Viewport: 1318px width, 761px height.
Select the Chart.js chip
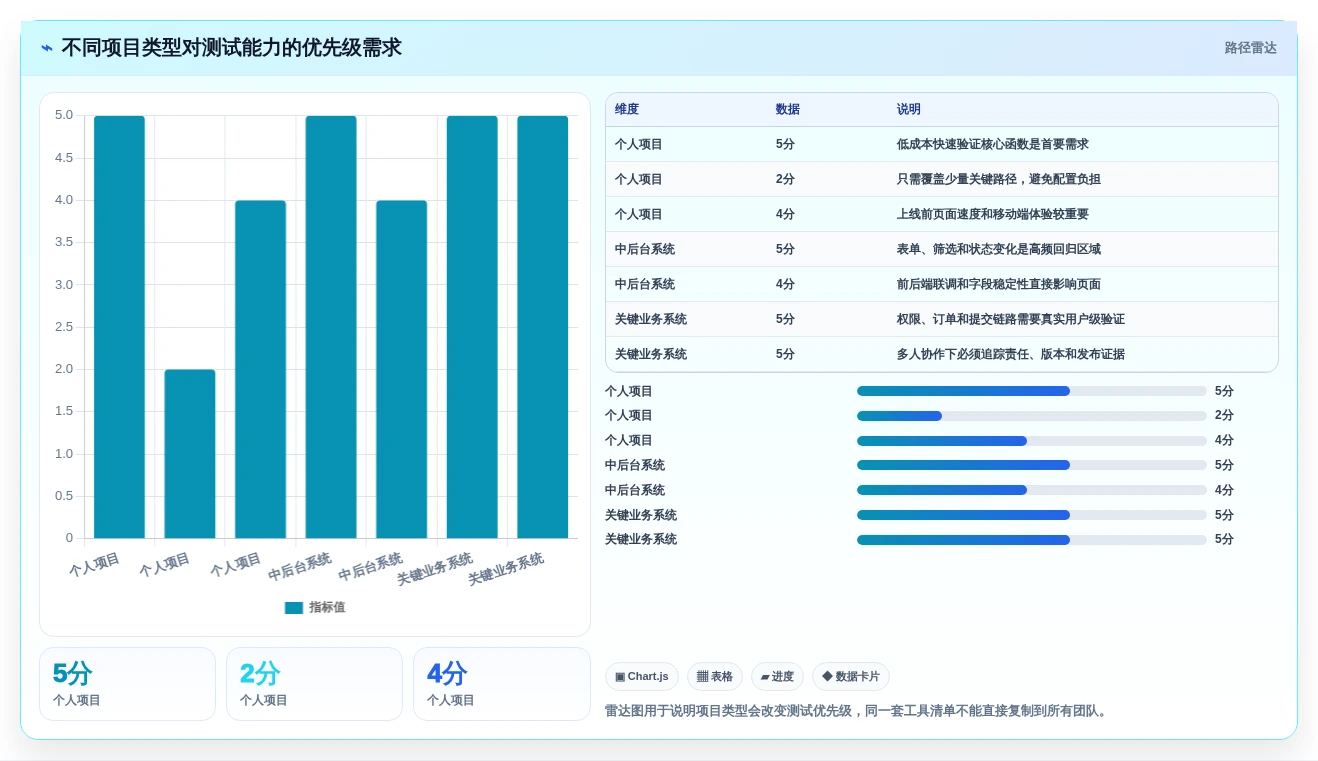coord(642,677)
